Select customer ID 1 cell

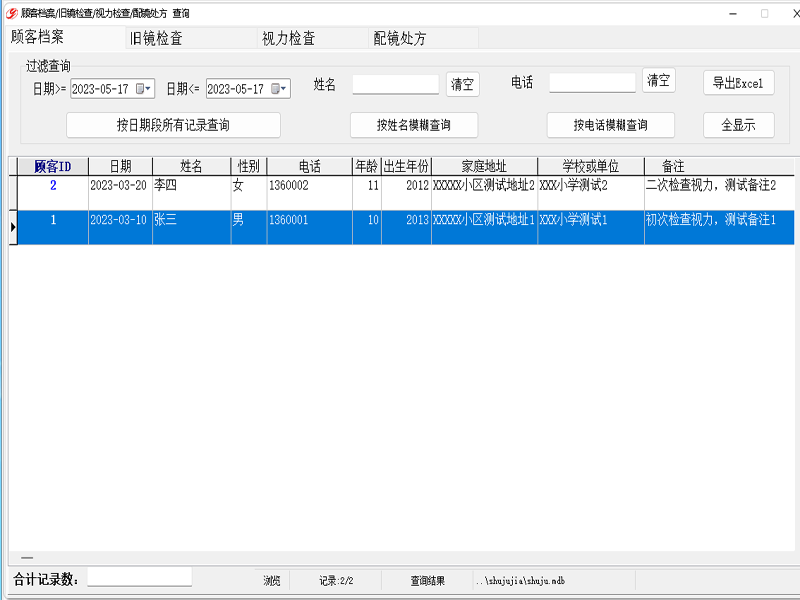[x=53, y=227]
